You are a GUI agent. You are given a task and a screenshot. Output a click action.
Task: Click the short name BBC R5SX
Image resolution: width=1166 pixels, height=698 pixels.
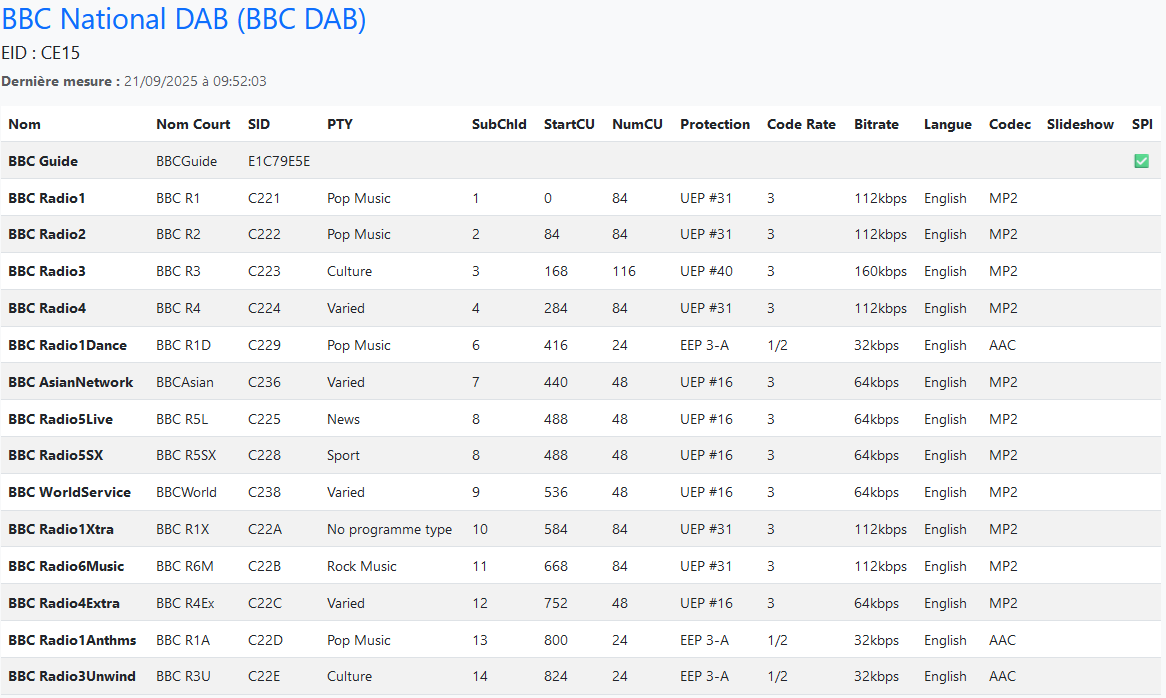pyautogui.click(x=186, y=456)
